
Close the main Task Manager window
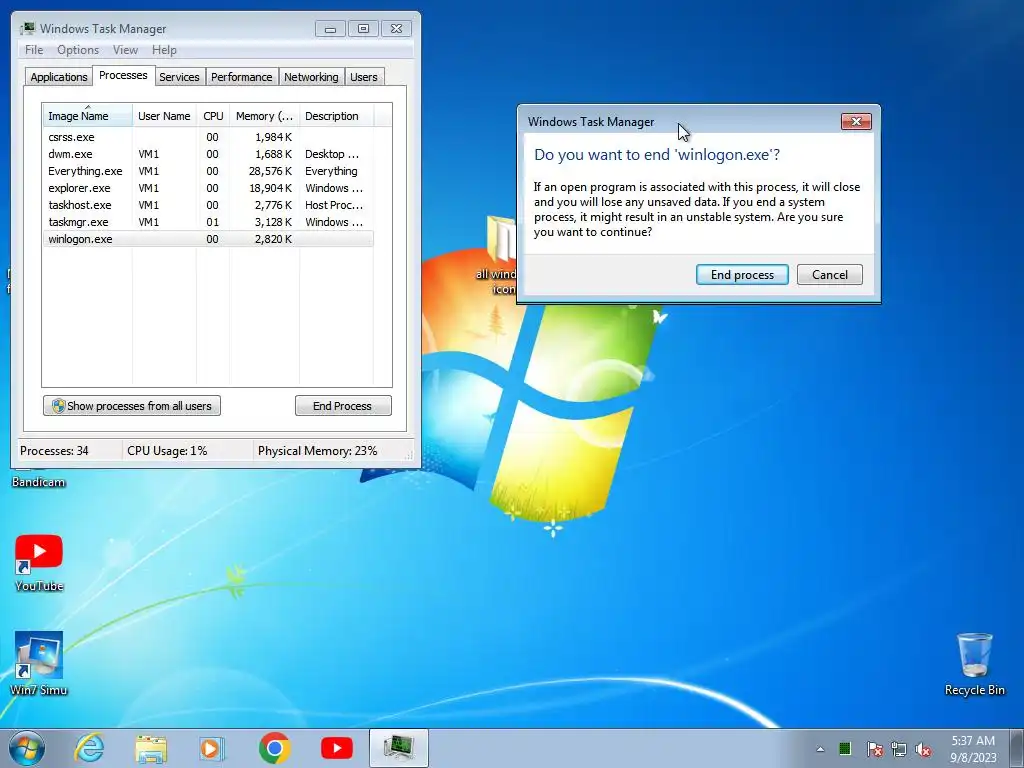[396, 29]
